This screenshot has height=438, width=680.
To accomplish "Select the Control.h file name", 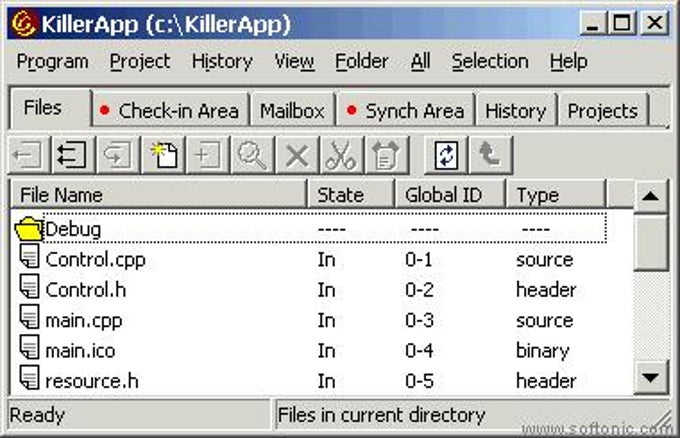I will pos(86,290).
